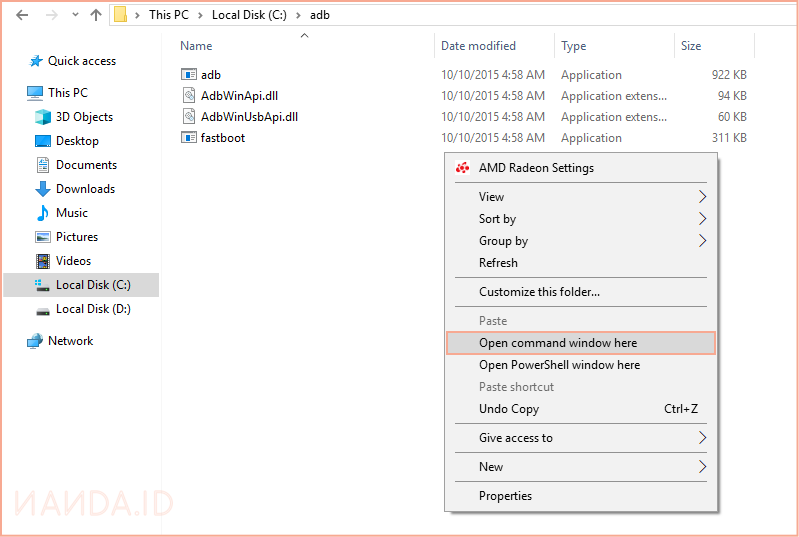Click Properties in context menu
This screenshot has width=799, height=537.
pyautogui.click(x=505, y=496)
